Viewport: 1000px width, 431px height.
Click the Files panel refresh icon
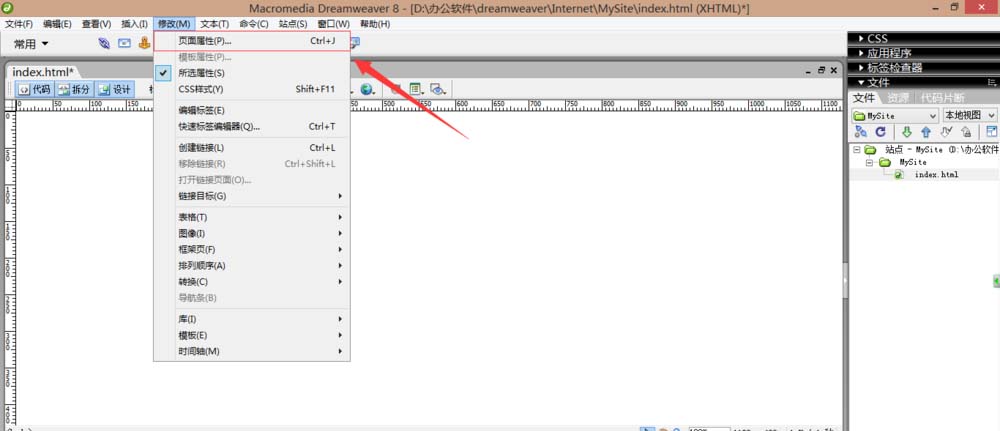click(x=880, y=131)
